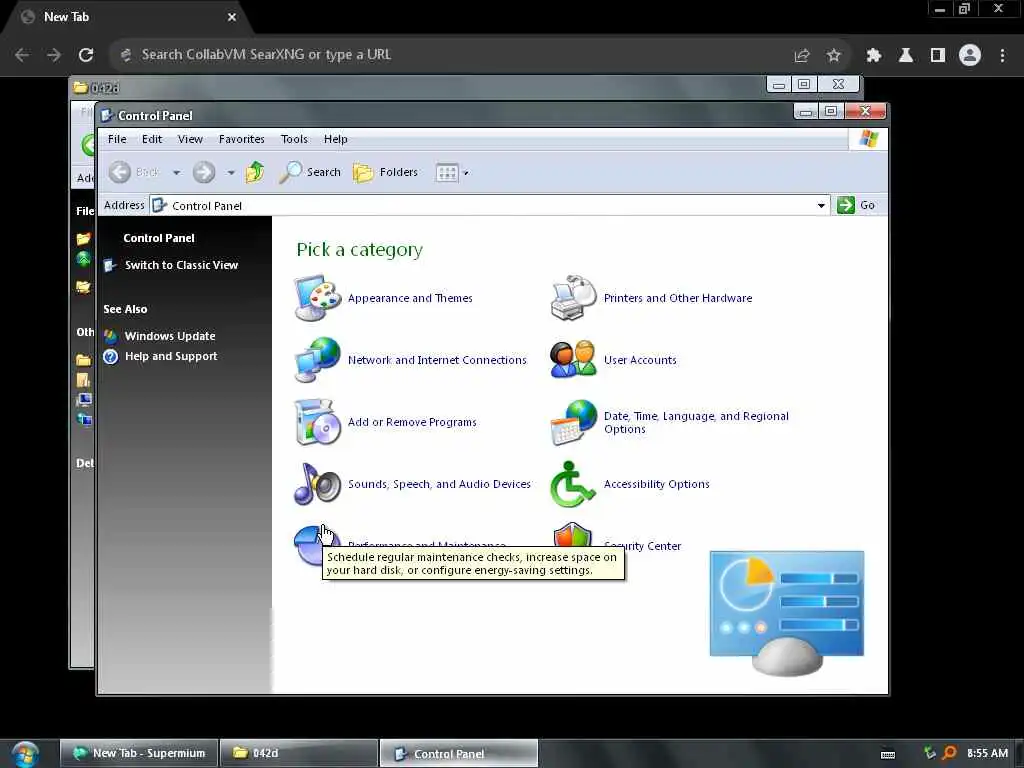The width and height of the screenshot is (1024, 768).
Task: Open the browser three-dot menu
Action: pyautogui.click(x=1002, y=56)
